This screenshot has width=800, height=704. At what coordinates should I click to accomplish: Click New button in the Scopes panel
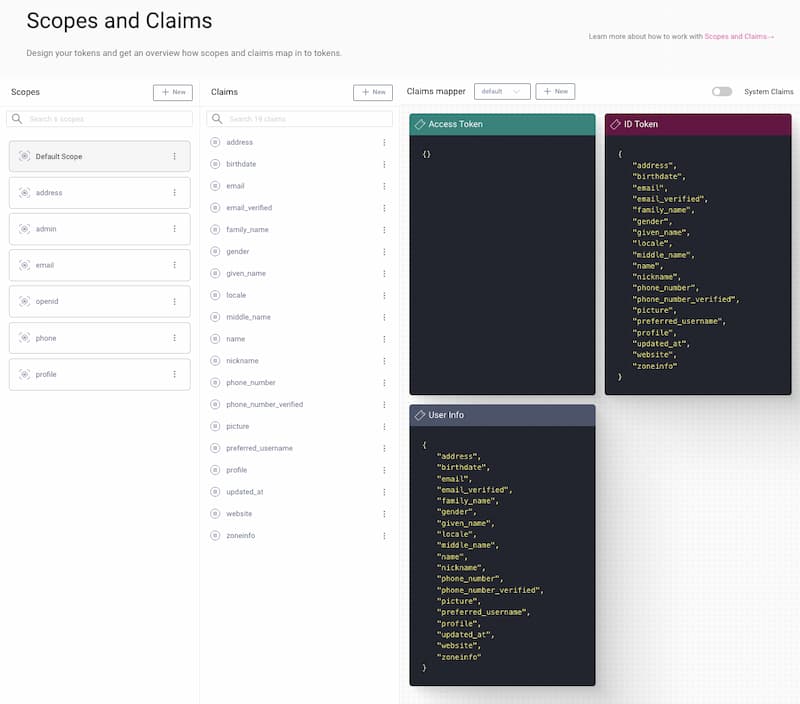(x=172, y=92)
